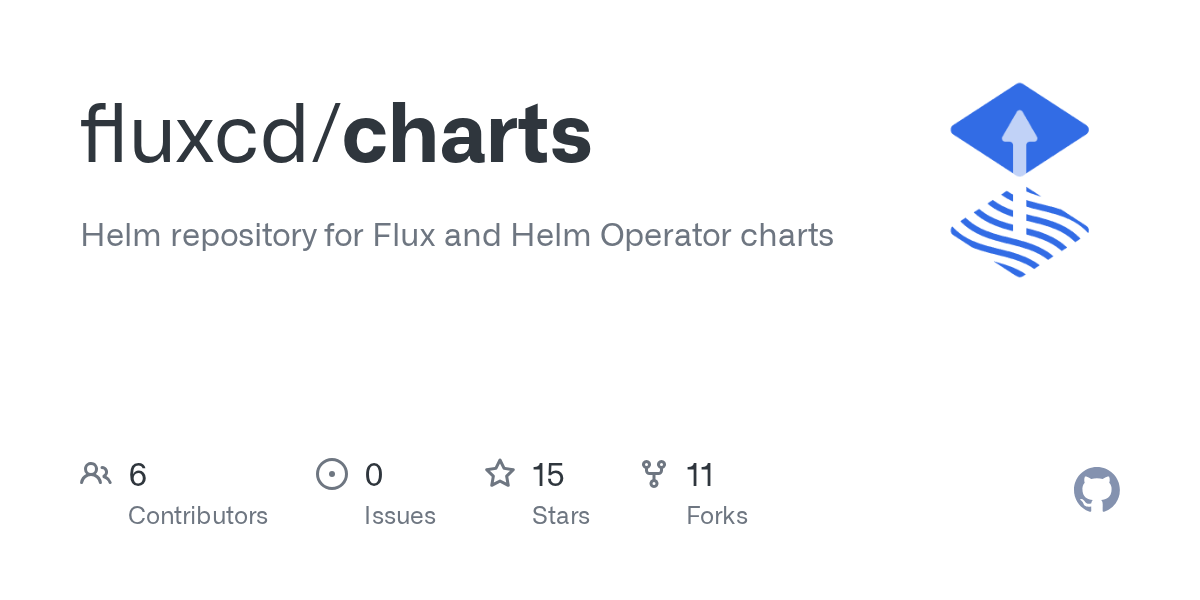The image size is (1200, 600).
Task: Open the bold charts repository name
Action: pos(467,135)
